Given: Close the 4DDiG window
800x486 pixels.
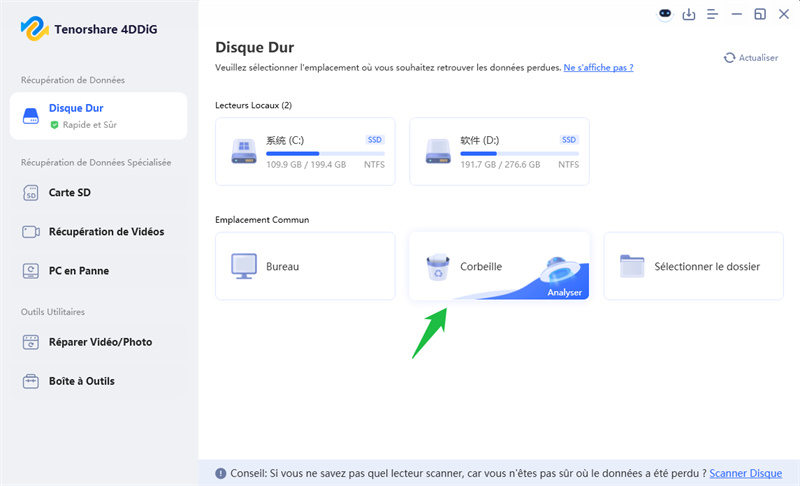Looking at the screenshot, I should point(784,14).
